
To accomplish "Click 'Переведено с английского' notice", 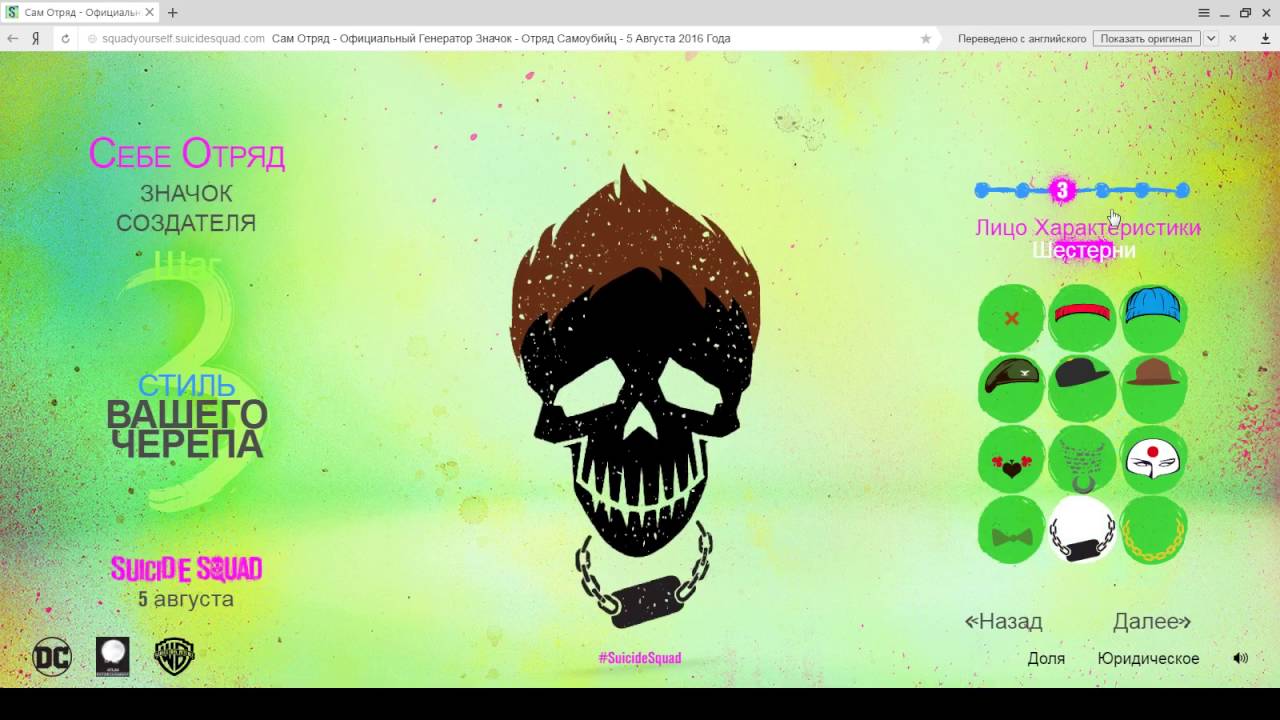I will pyautogui.click(x=1022, y=38).
